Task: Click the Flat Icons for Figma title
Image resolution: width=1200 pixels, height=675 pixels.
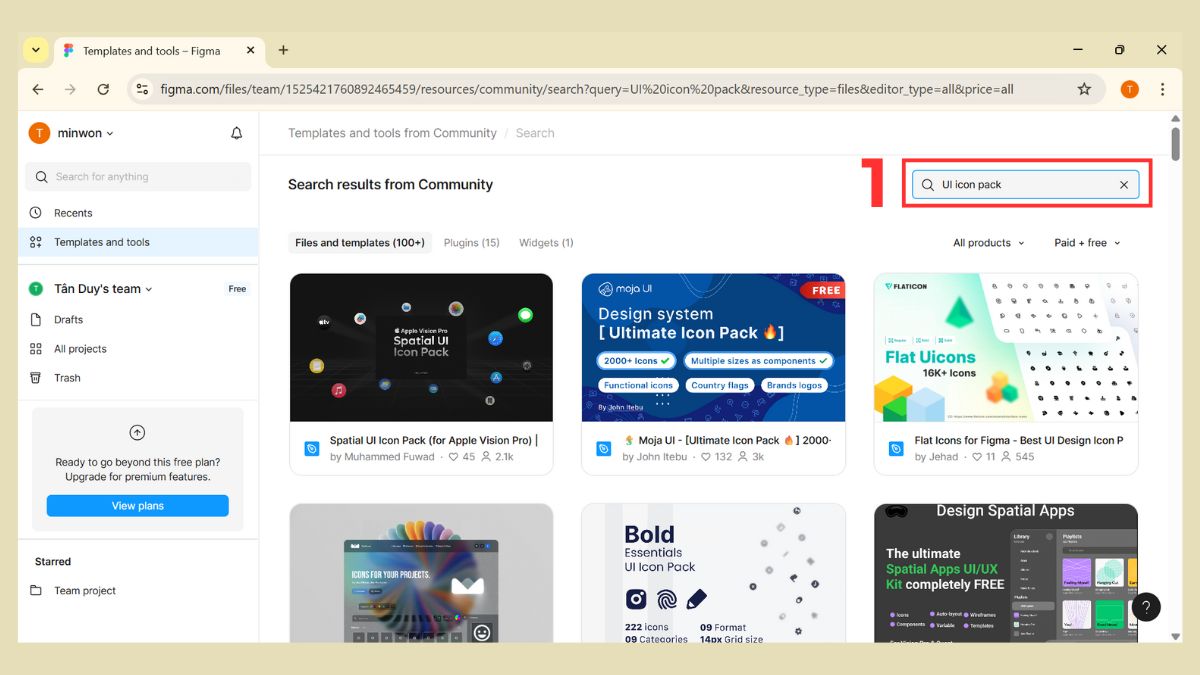Action: point(1019,440)
